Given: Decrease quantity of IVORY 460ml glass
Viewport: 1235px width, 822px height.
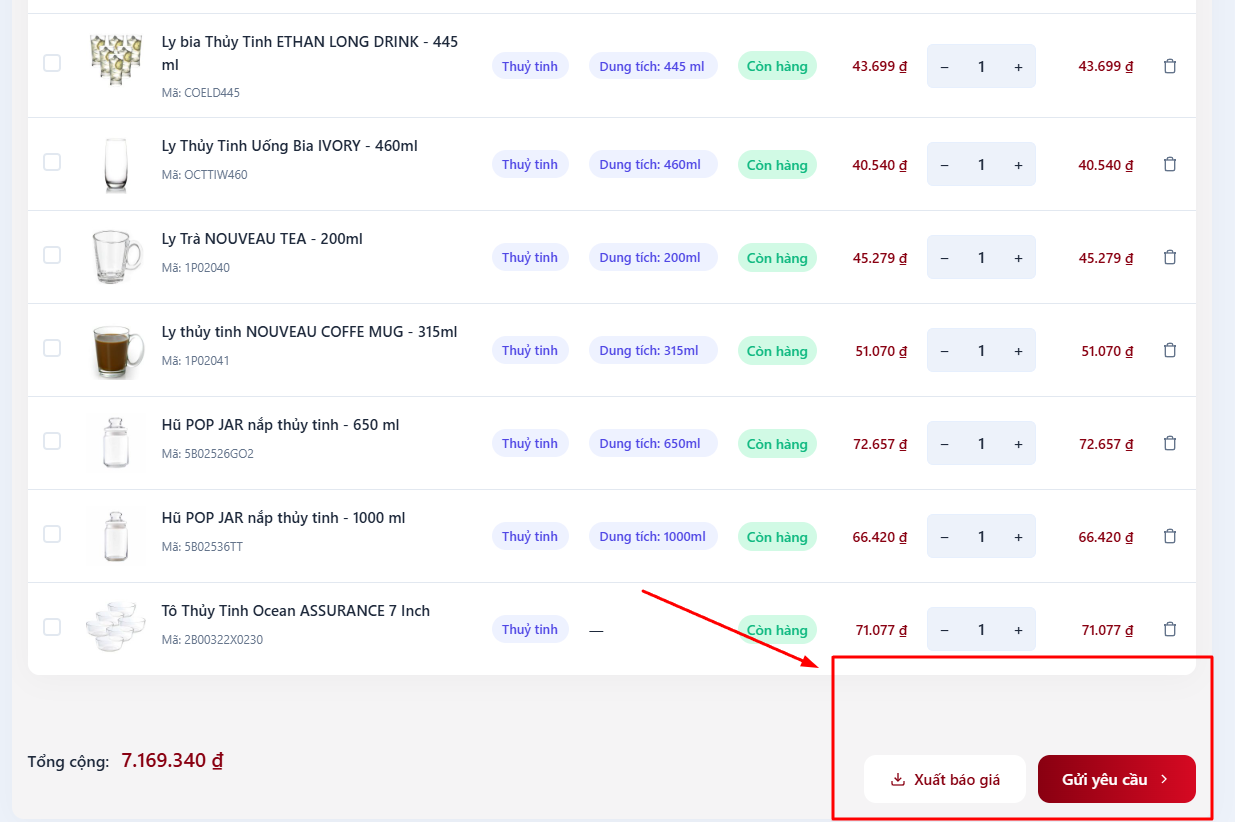Looking at the screenshot, I should click(x=944, y=165).
